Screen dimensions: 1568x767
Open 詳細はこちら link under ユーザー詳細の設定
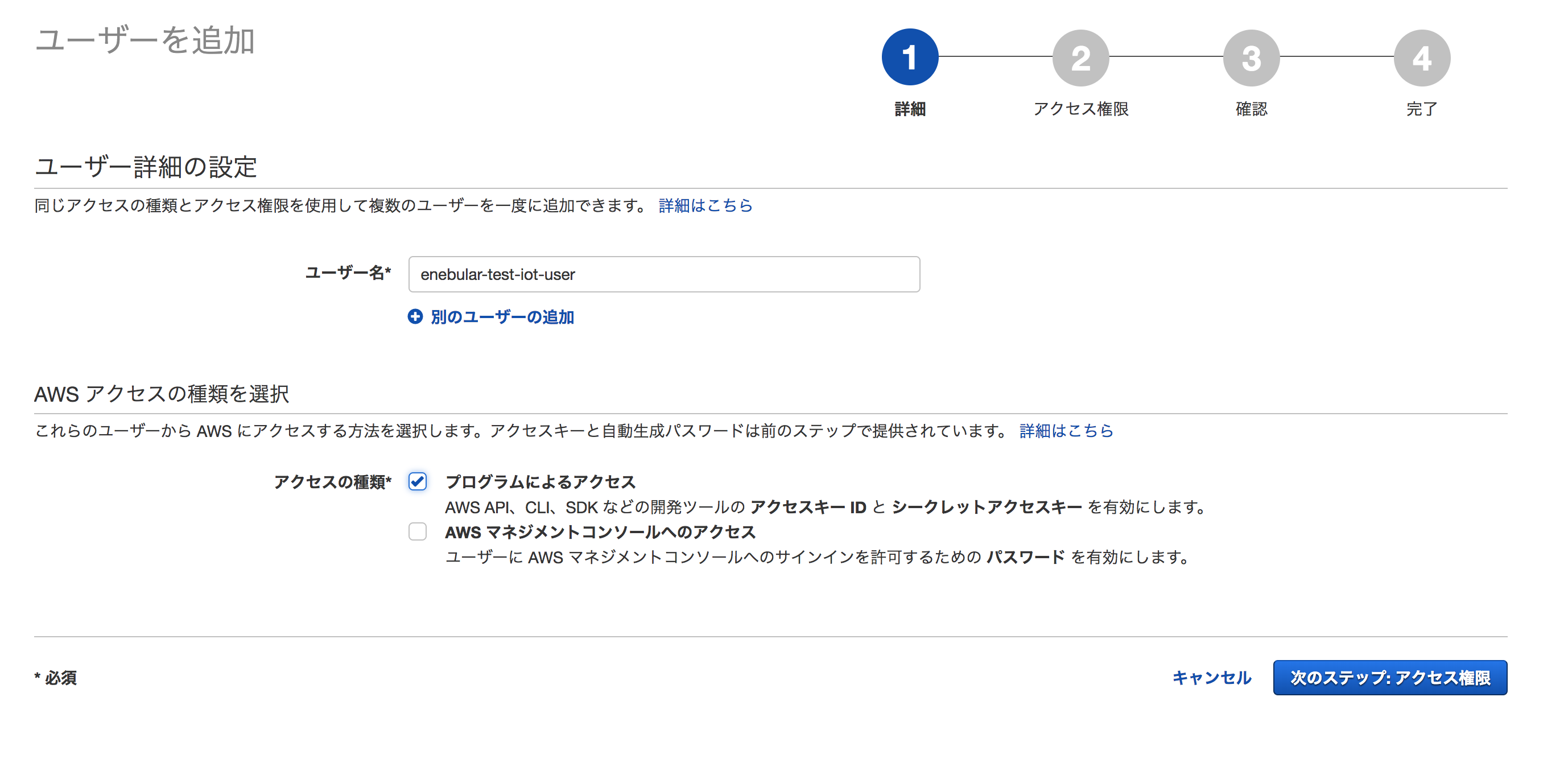705,206
